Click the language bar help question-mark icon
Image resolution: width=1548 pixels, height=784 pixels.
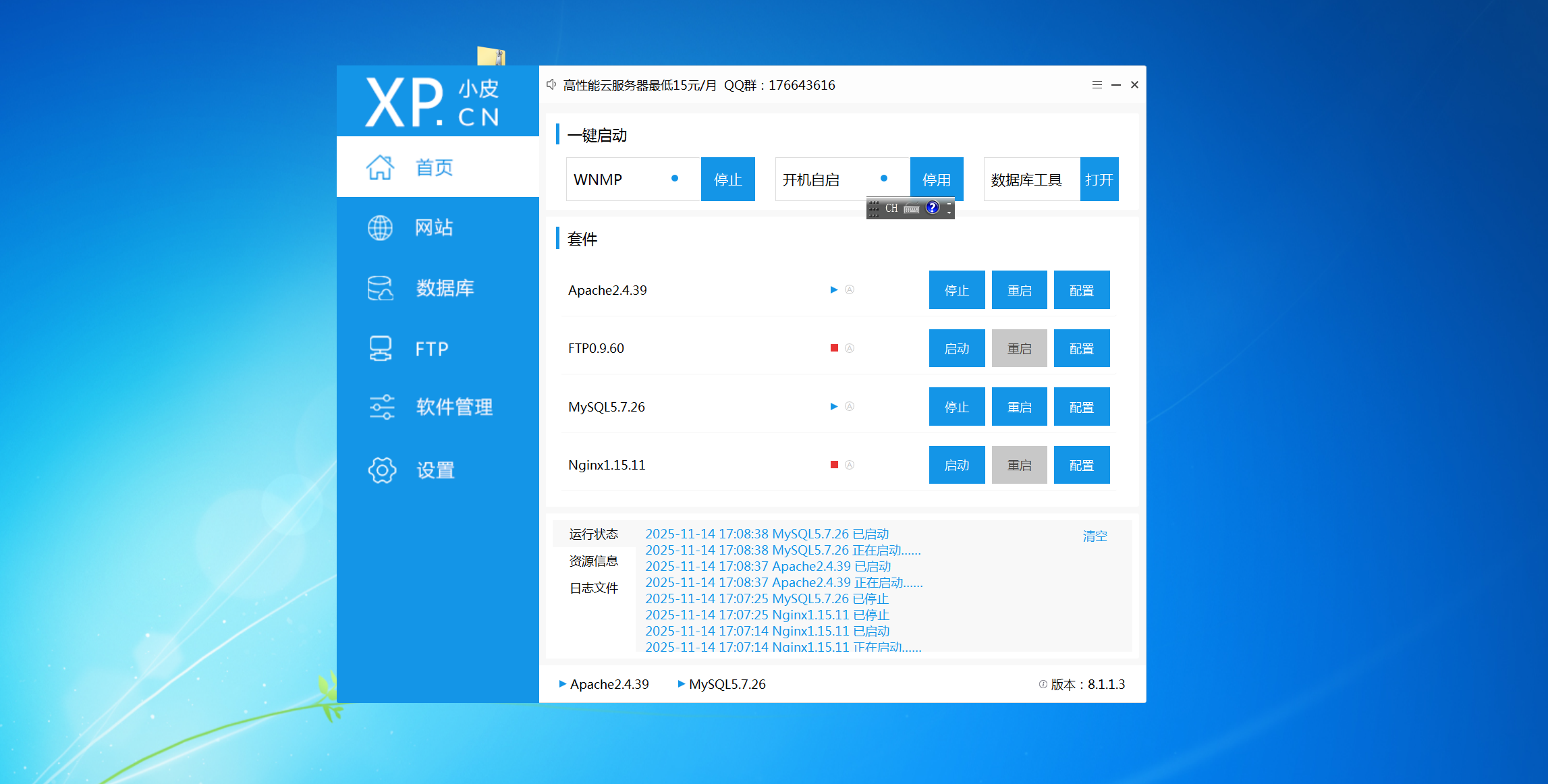pyautogui.click(x=933, y=208)
